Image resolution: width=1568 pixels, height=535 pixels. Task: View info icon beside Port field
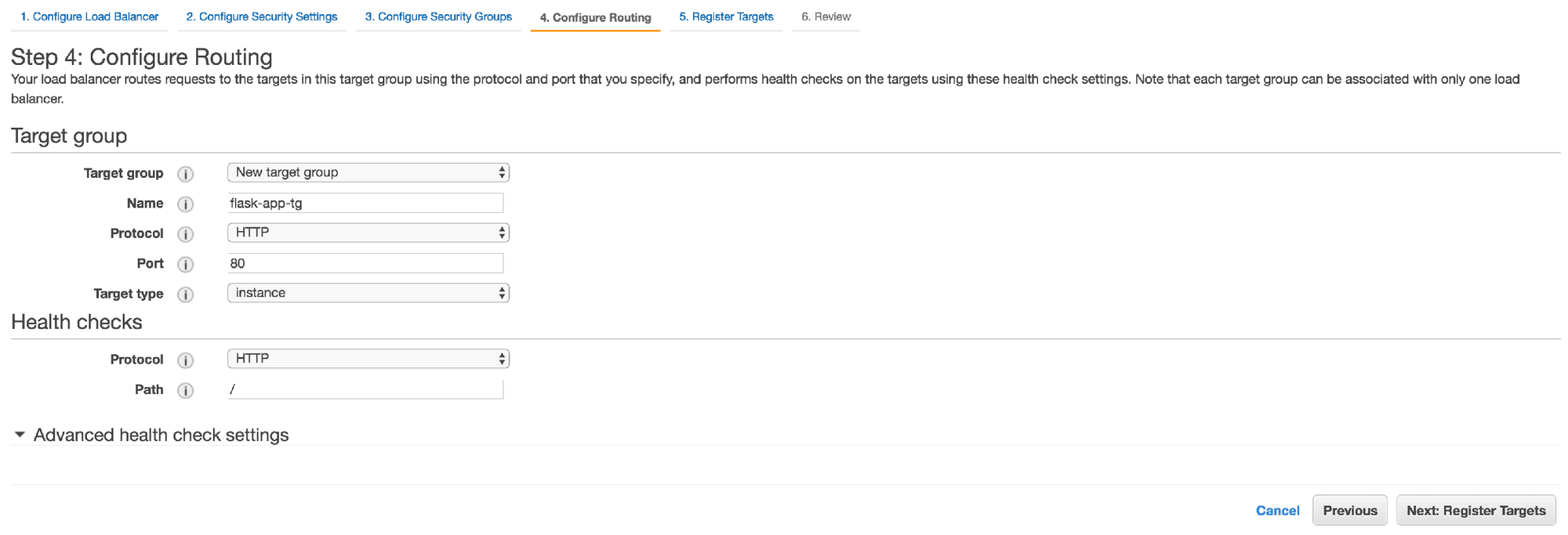click(x=185, y=265)
